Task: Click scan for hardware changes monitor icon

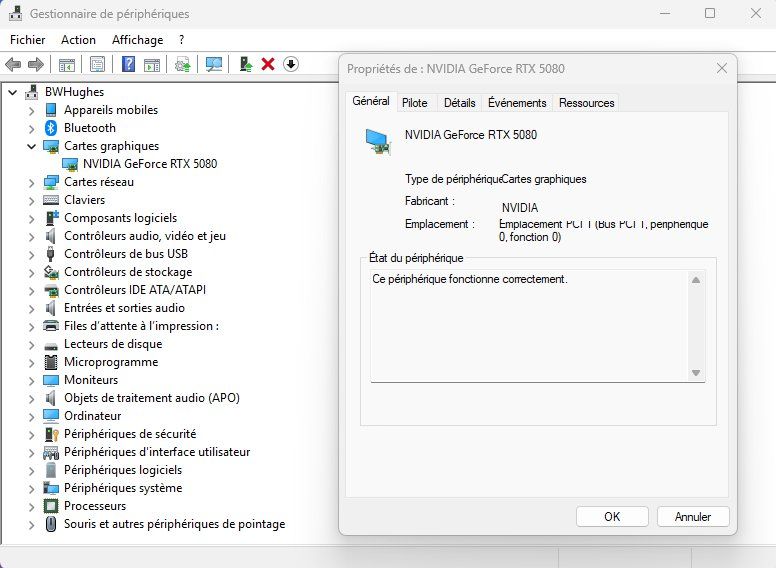Action: [214, 64]
